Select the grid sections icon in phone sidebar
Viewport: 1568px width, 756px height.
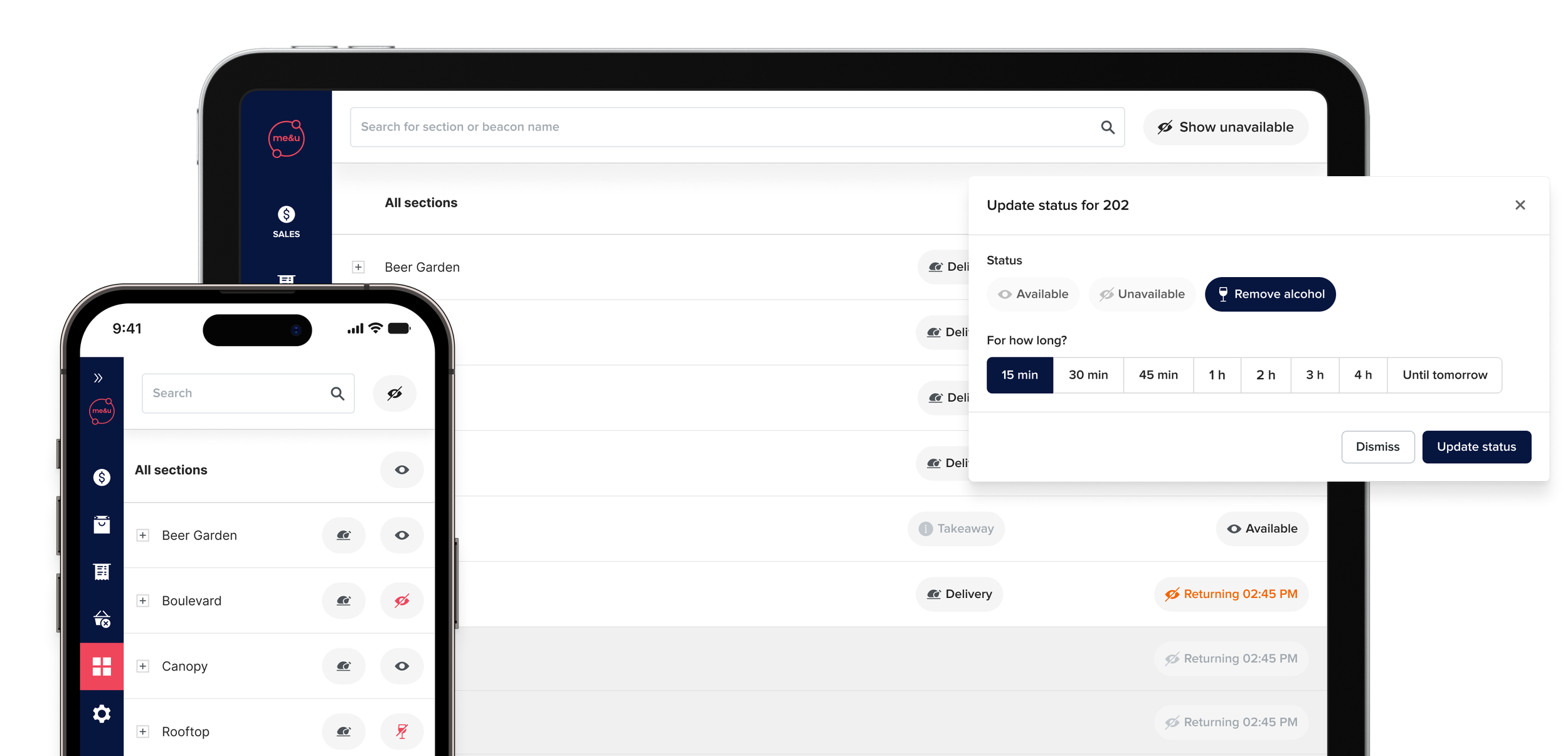click(102, 666)
